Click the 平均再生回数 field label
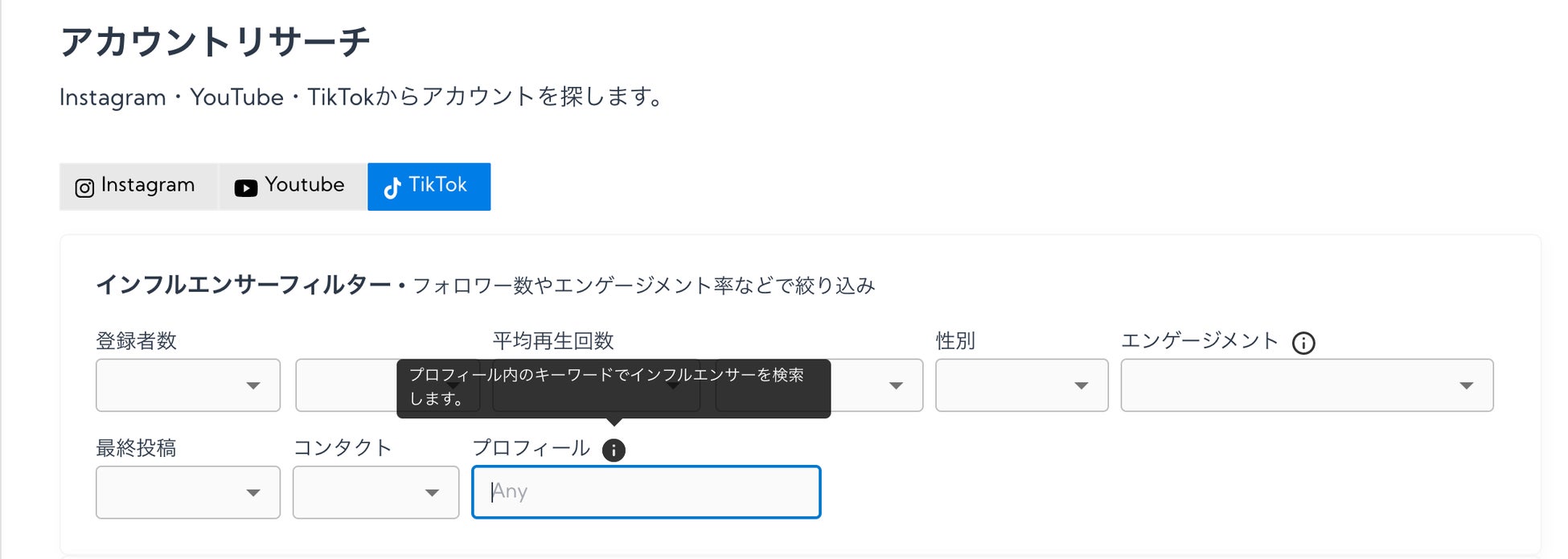This screenshot has width=1568, height=559. pyautogui.click(x=553, y=341)
